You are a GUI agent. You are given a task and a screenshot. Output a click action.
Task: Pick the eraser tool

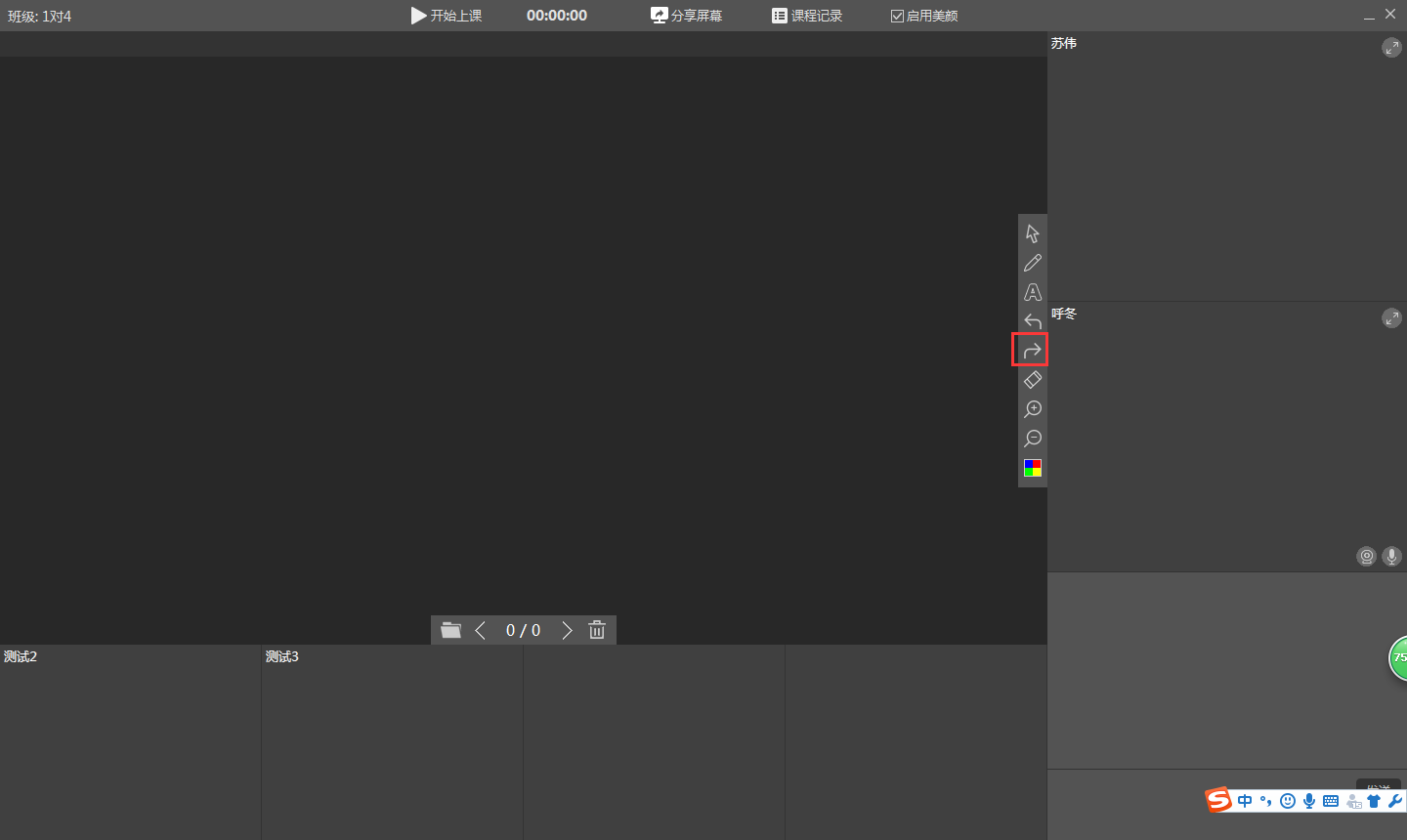pos(1033,380)
